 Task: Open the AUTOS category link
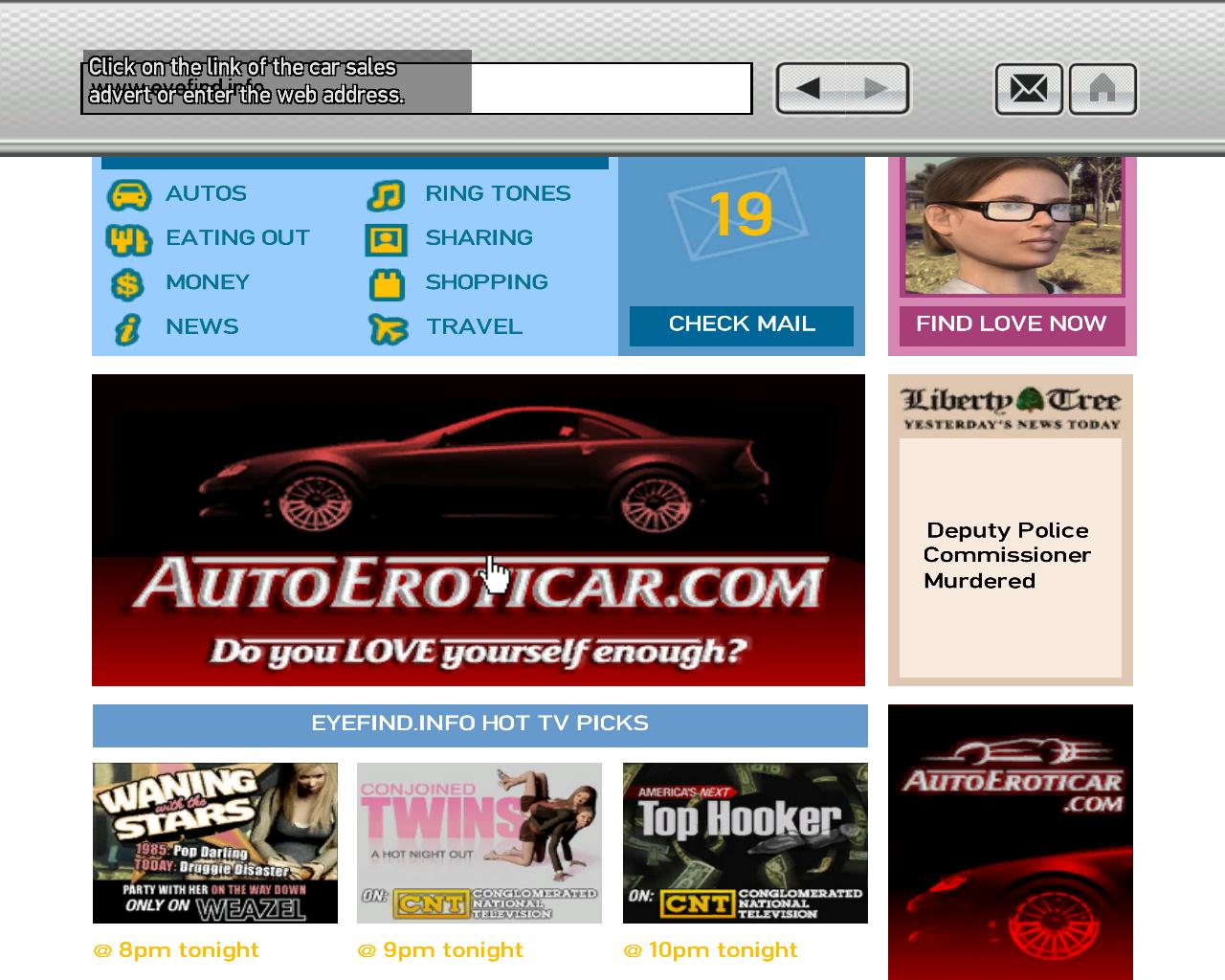(206, 193)
